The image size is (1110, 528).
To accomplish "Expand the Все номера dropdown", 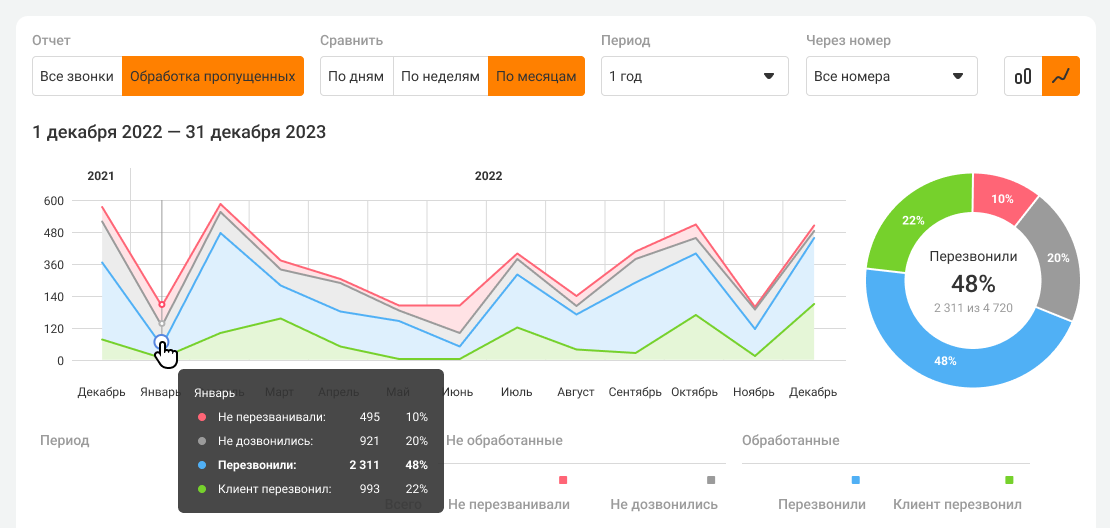I will [x=891, y=76].
